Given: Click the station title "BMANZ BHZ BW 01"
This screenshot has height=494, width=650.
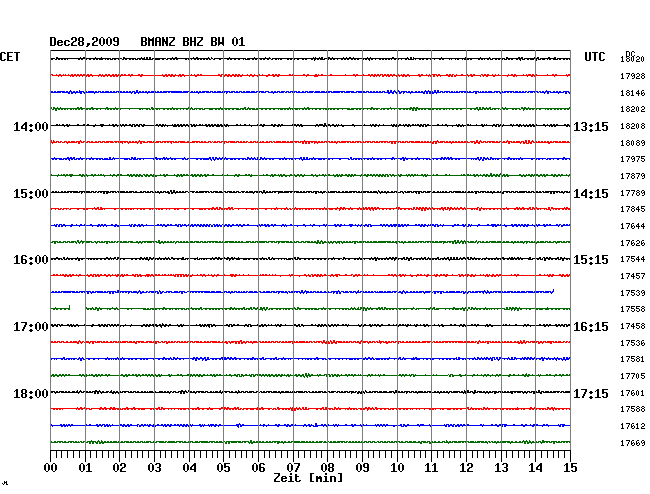Looking at the screenshot, I should click(193, 42).
